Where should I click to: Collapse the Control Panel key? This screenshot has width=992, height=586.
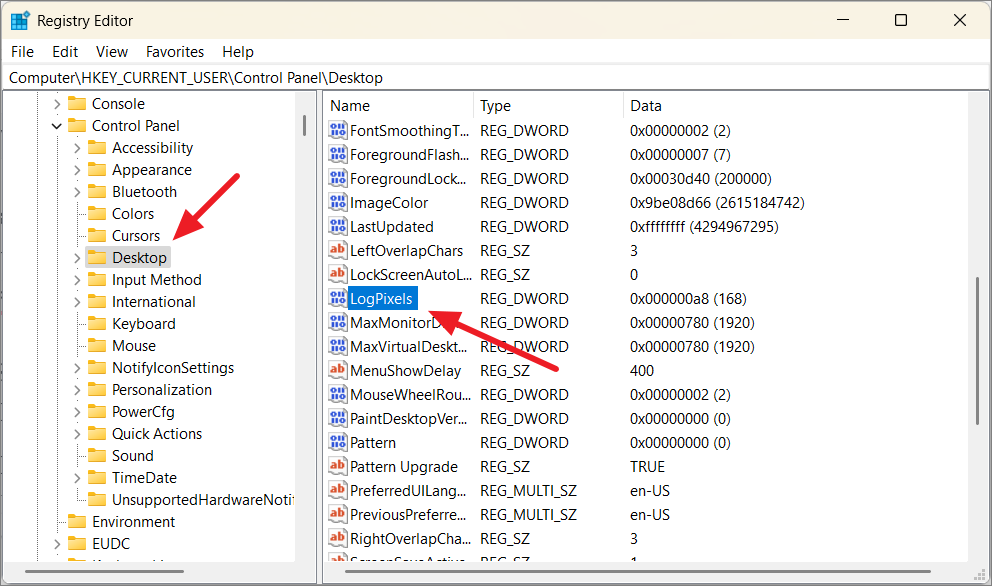point(57,126)
